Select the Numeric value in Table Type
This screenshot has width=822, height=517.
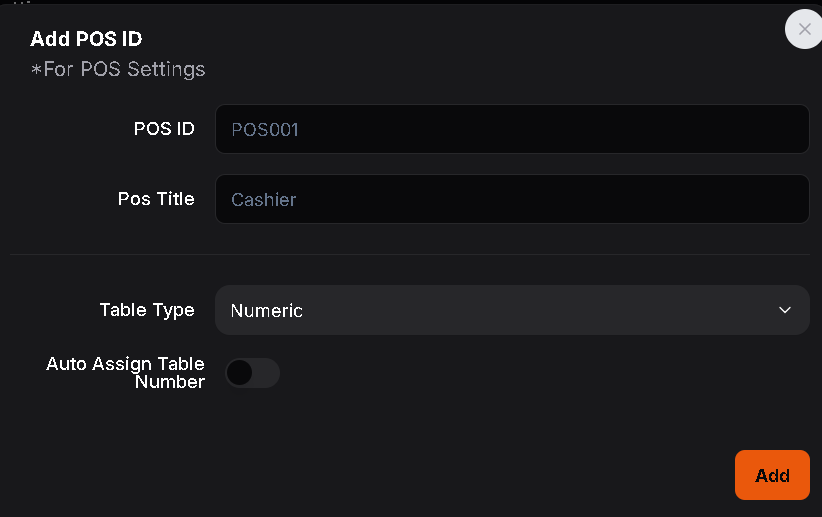click(x=267, y=310)
